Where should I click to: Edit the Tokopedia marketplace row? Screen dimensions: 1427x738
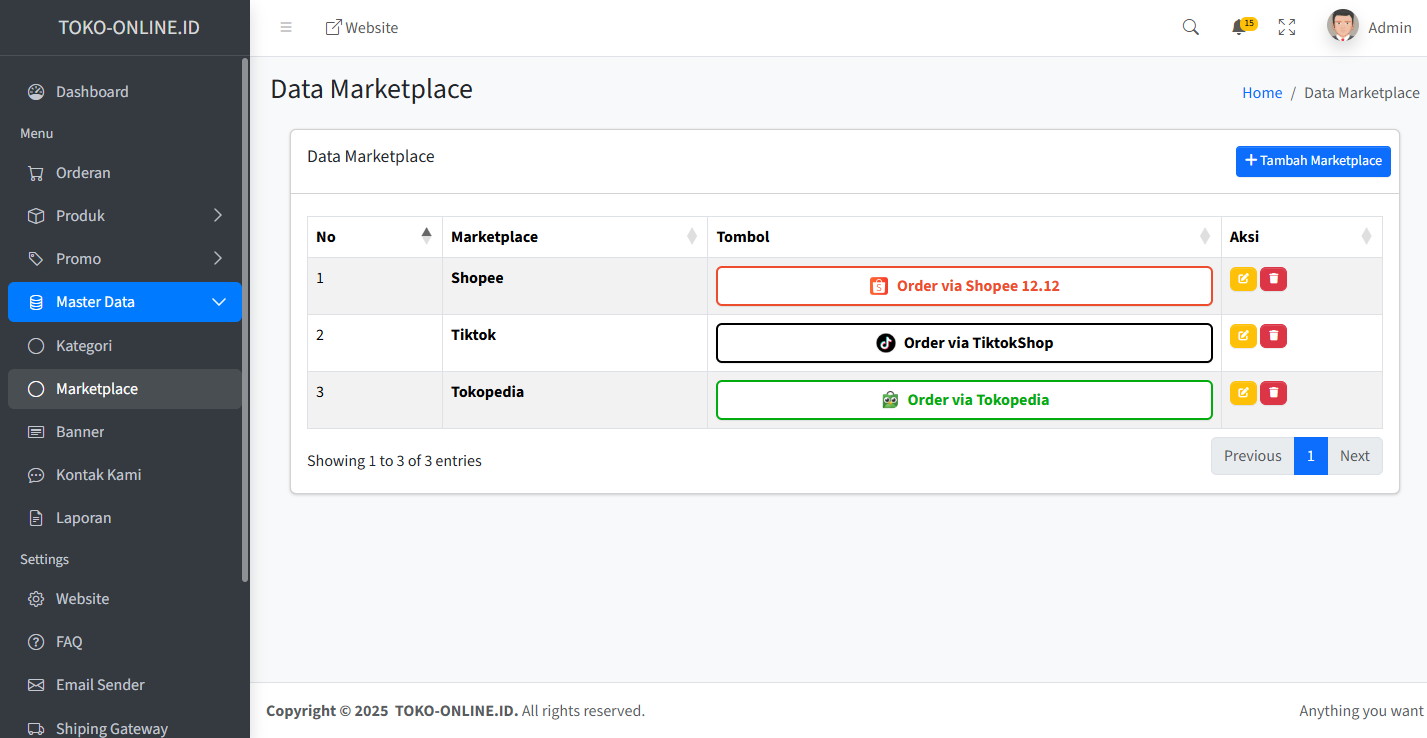[1243, 393]
